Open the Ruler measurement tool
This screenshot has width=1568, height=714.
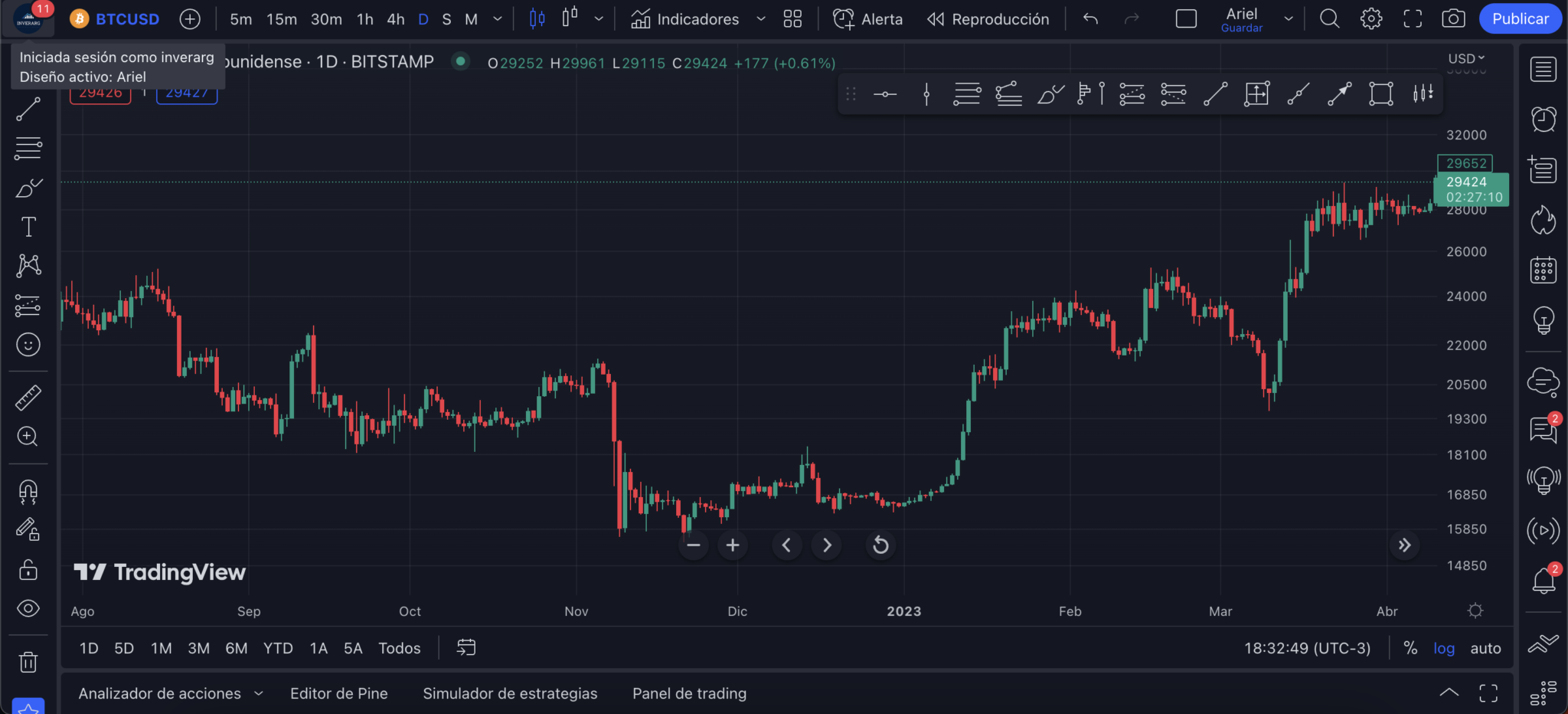(28, 397)
